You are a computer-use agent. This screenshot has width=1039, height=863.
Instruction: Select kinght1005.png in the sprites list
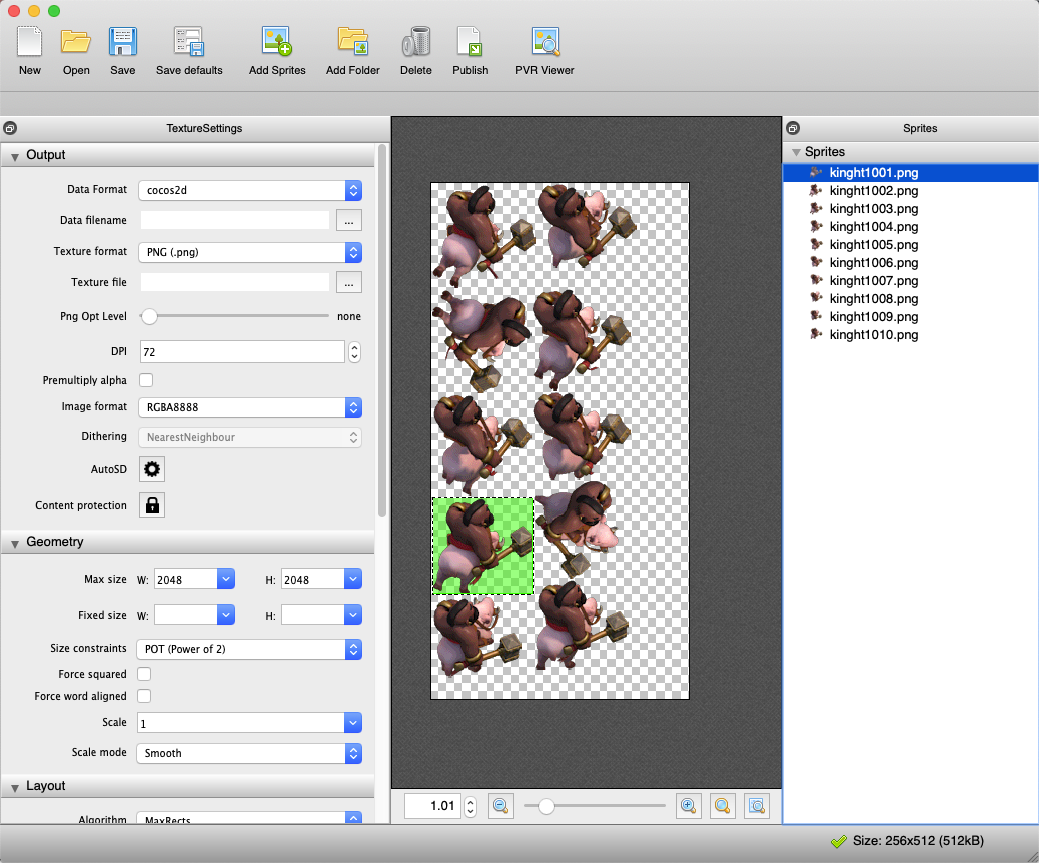[873, 245]
